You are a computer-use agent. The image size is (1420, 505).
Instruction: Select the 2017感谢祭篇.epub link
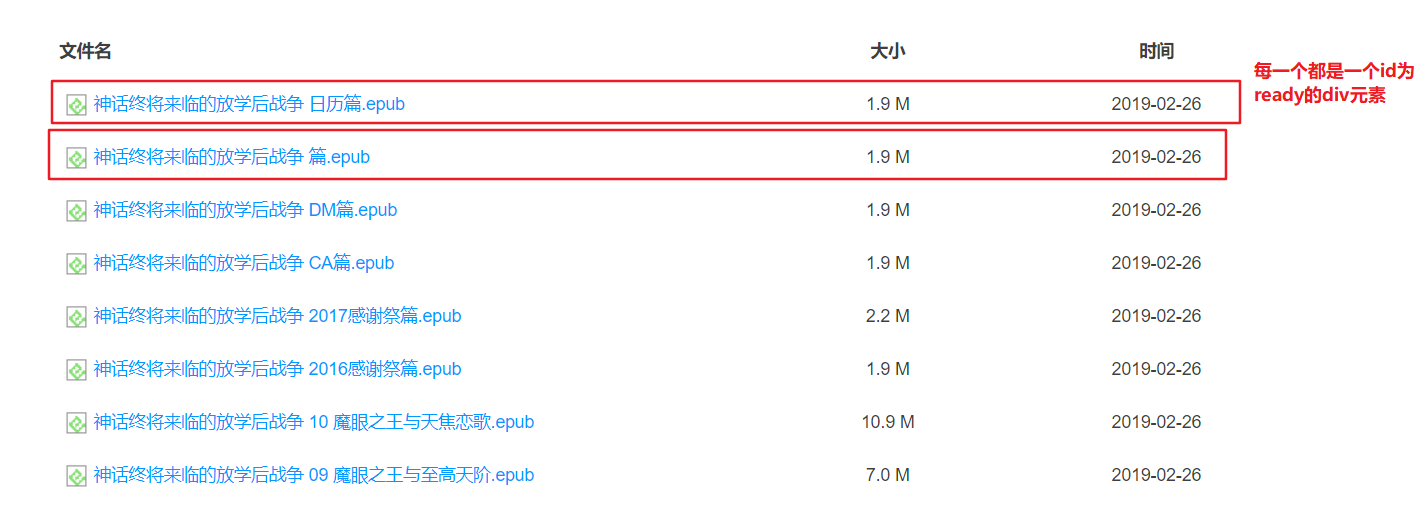pyautogui.click(x=277, y=316)
